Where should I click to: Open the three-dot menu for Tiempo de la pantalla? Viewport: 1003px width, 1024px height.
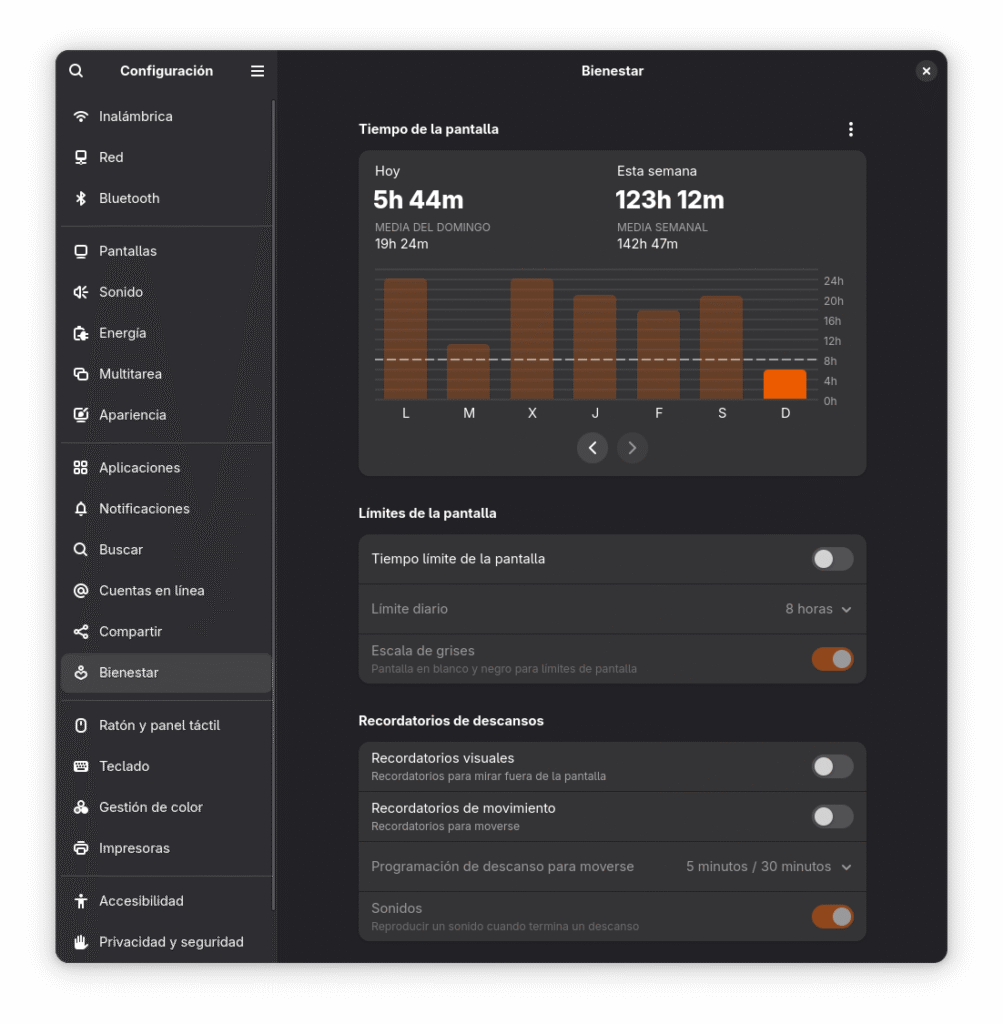coord(850,129)
